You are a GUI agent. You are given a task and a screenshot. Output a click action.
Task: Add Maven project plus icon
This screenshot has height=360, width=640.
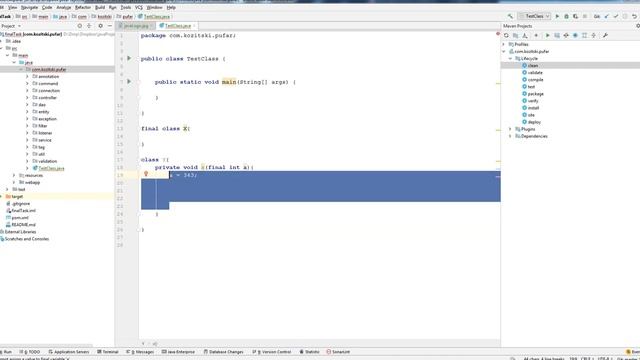(536, 36)
